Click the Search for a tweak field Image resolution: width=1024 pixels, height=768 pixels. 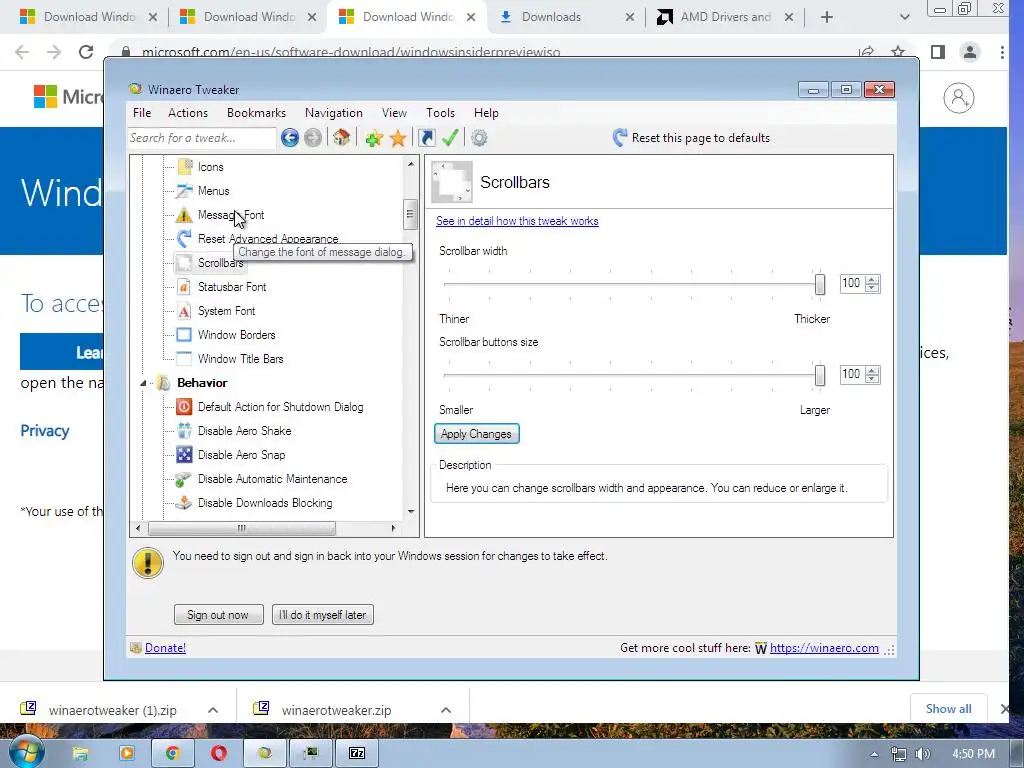[201, 138]
